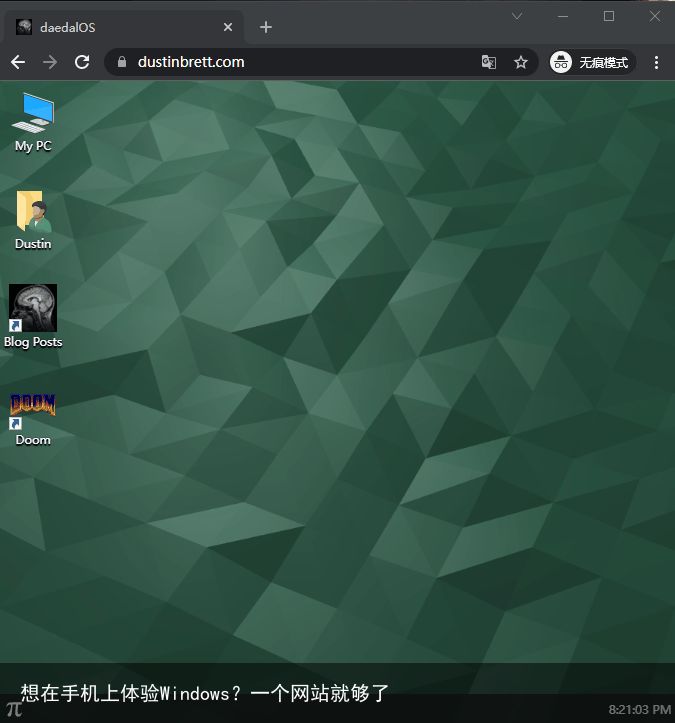The height and width of the screenshot is (723, 675).
Task: Click the padlock site info icon
Action: click(122, 62)
